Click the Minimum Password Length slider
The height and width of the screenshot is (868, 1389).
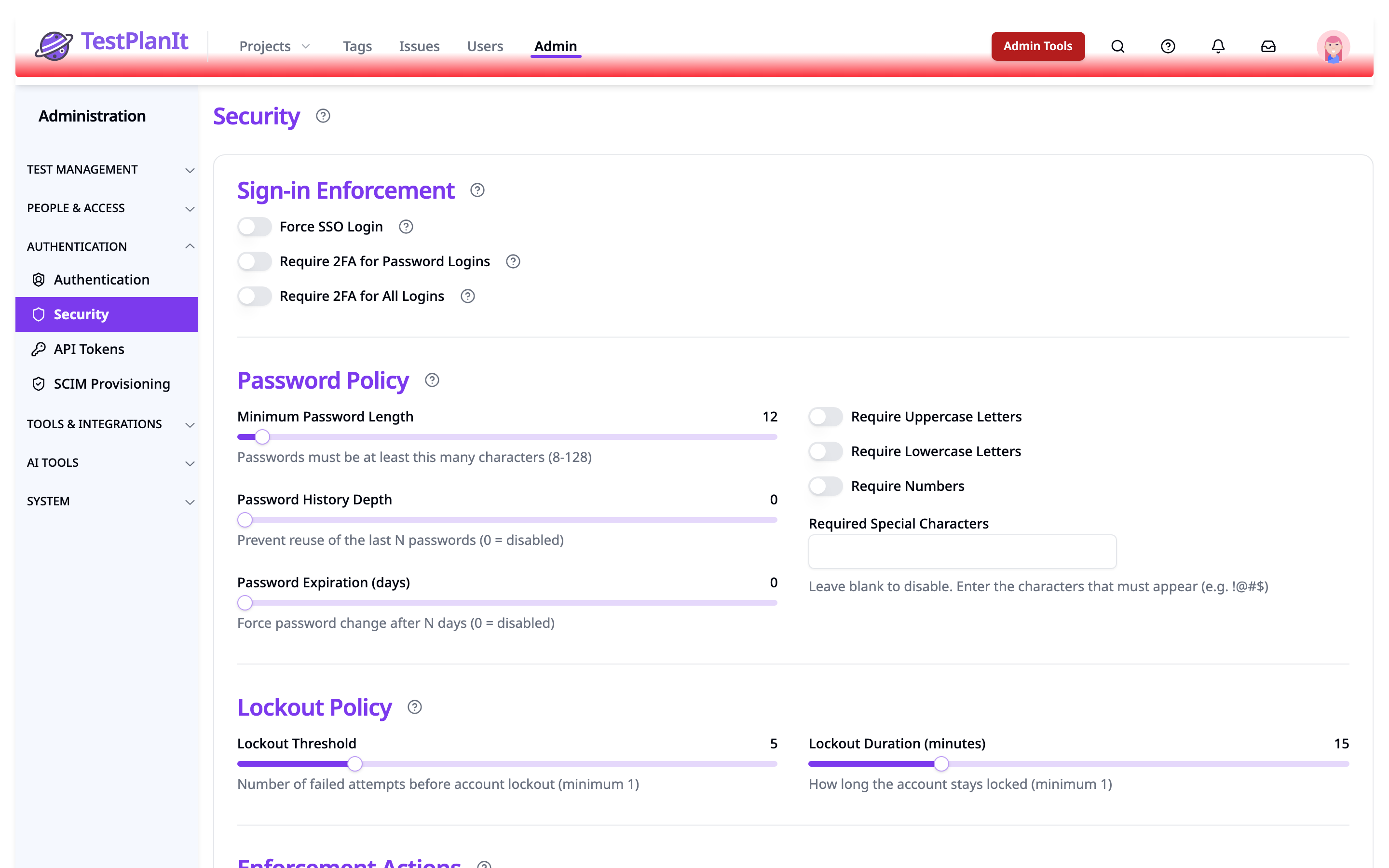[507, 437]
